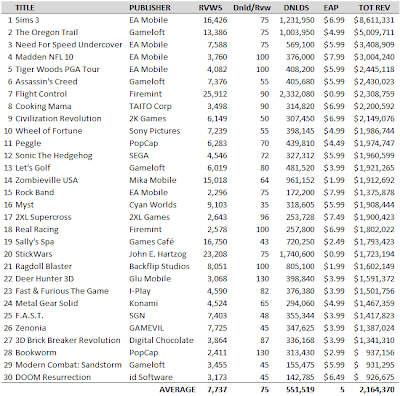
Task: Click the $7.49 price for 2XL Supercross
Action: click(x=334, y=217)
